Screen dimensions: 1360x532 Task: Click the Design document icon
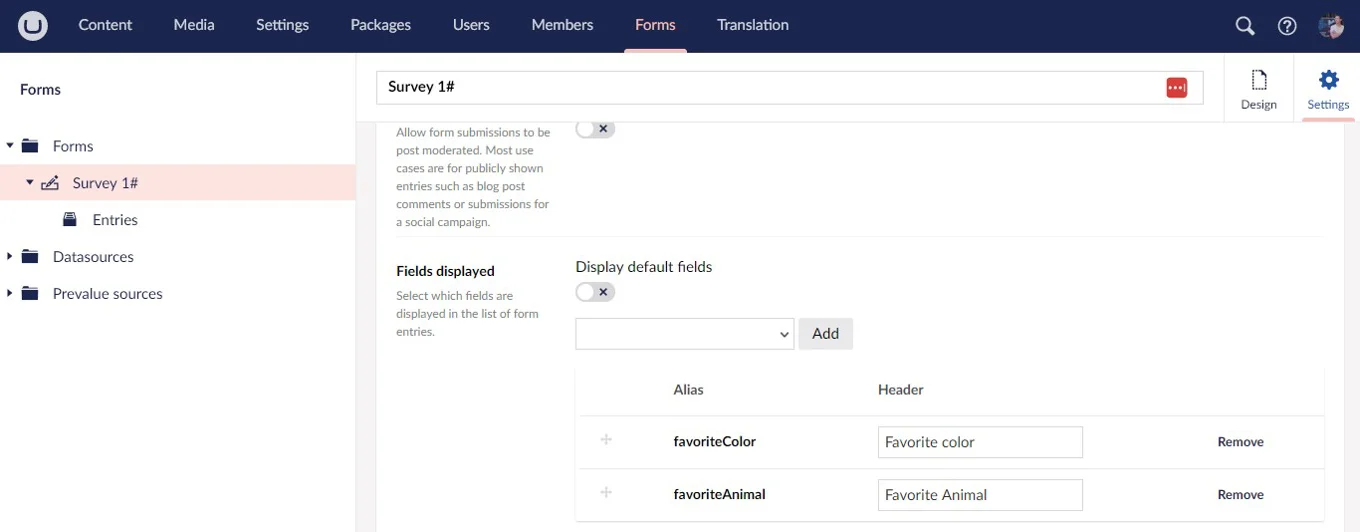(1259, 80)
